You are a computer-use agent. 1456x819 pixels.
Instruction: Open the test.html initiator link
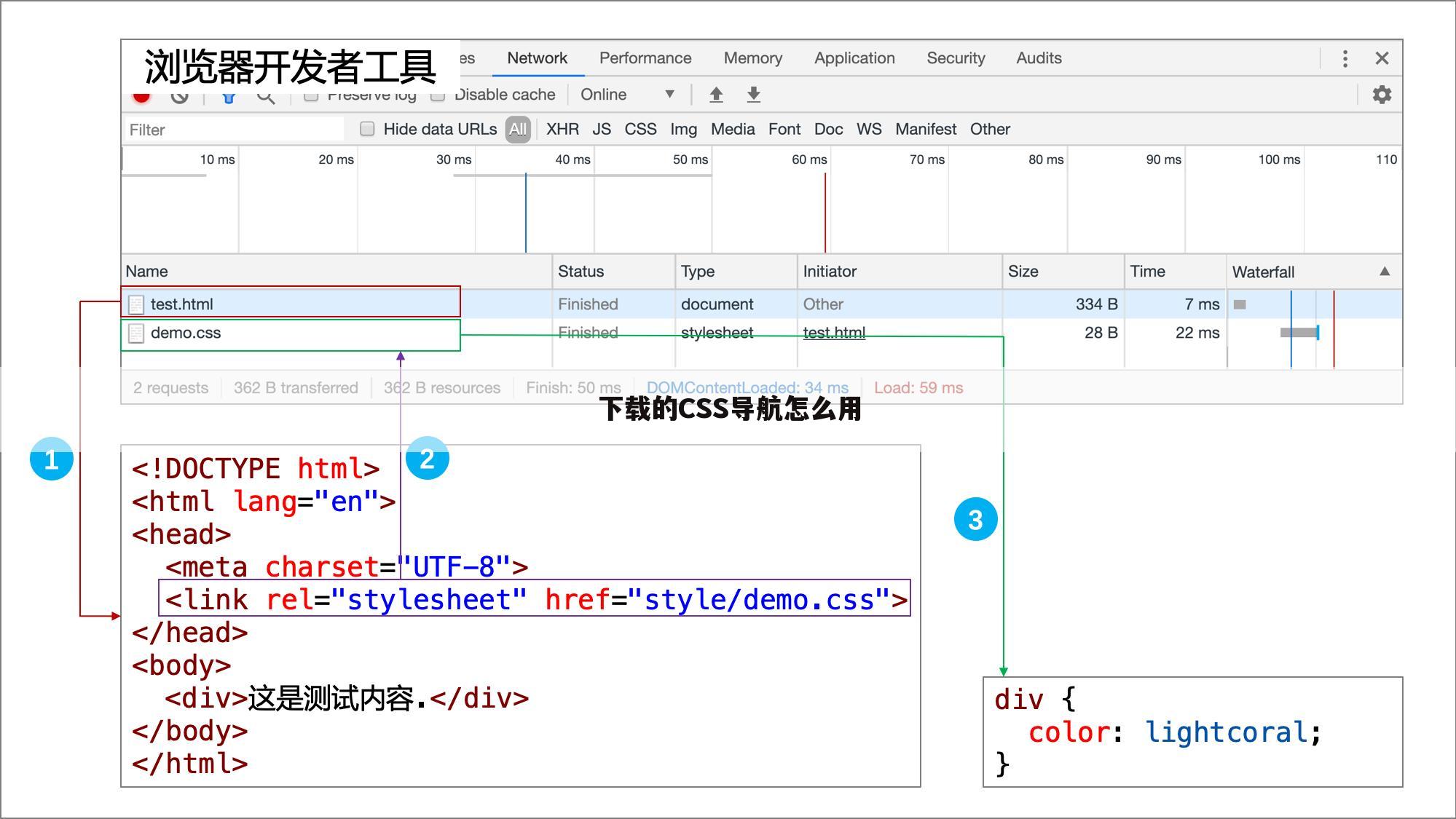tap(834, 333)
